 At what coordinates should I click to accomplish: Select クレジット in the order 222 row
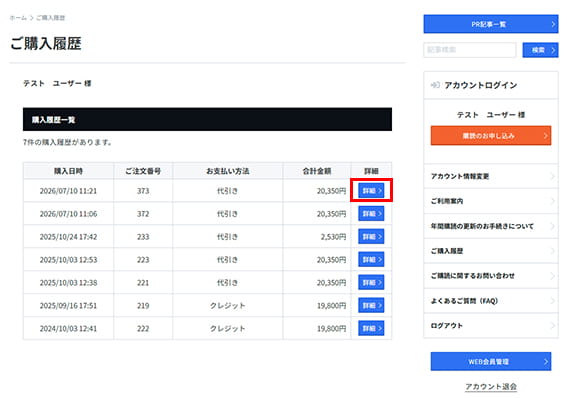tap(228, 329)
